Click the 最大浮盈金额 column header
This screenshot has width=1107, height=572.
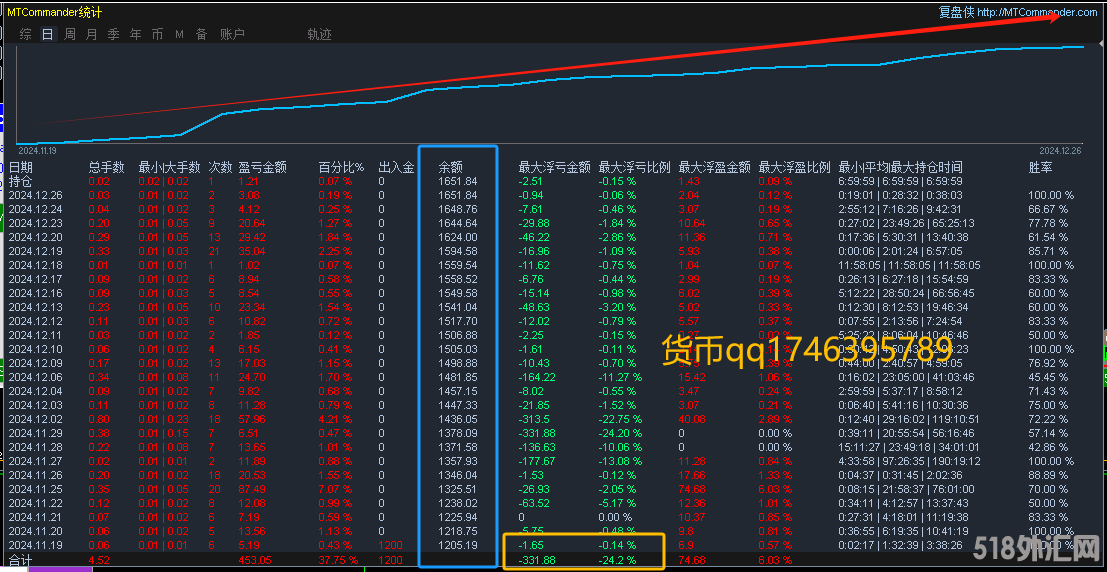714,167
